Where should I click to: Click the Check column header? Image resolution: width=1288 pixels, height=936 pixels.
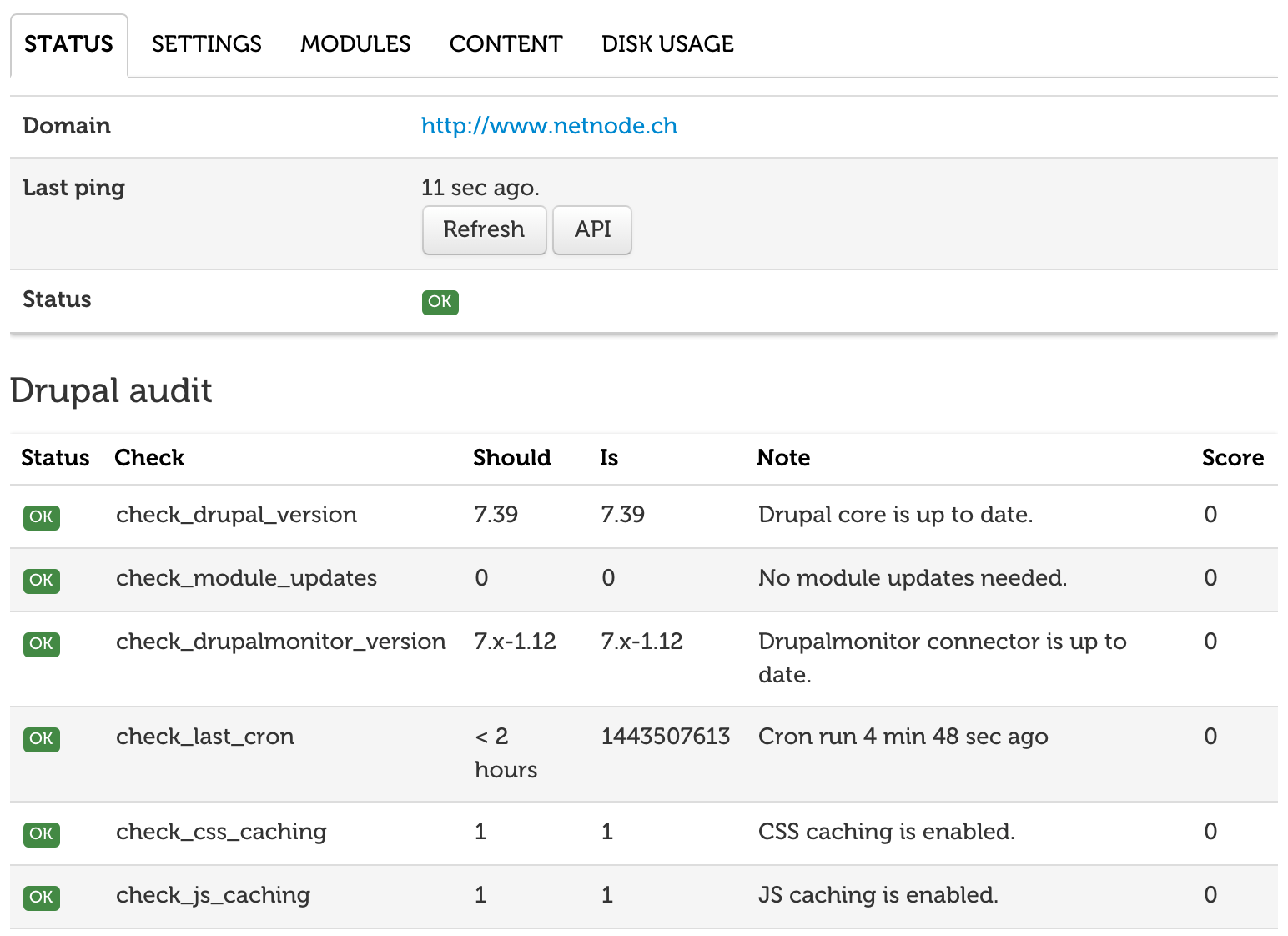coord(149,457)
